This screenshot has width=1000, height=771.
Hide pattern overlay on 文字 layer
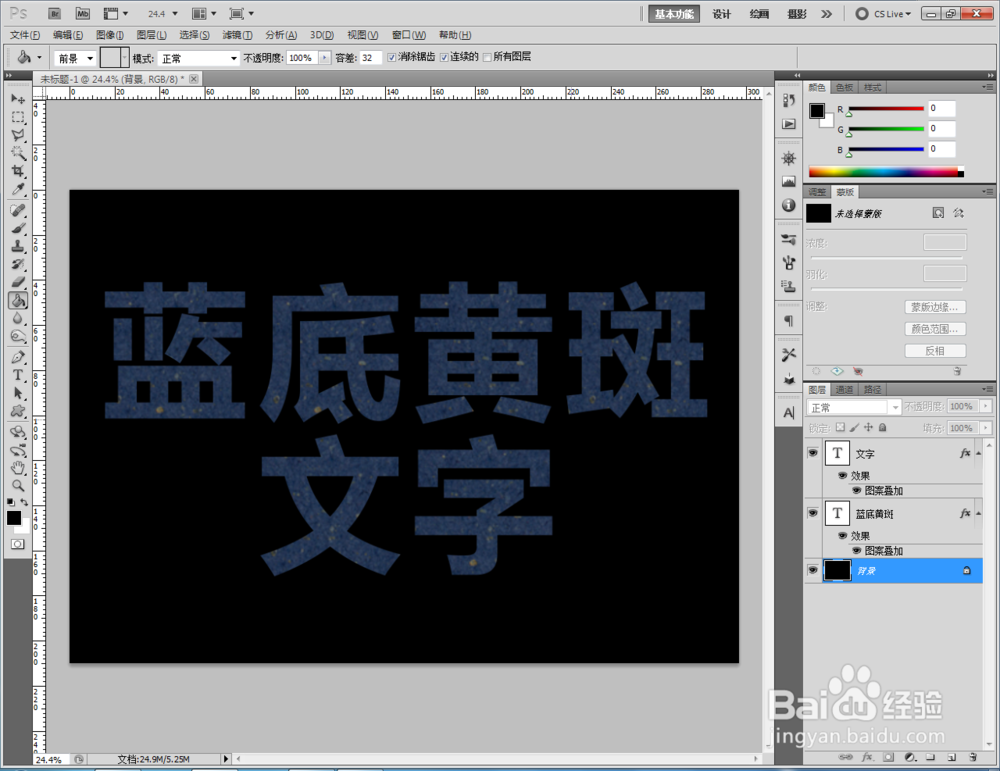coord(857,490)
